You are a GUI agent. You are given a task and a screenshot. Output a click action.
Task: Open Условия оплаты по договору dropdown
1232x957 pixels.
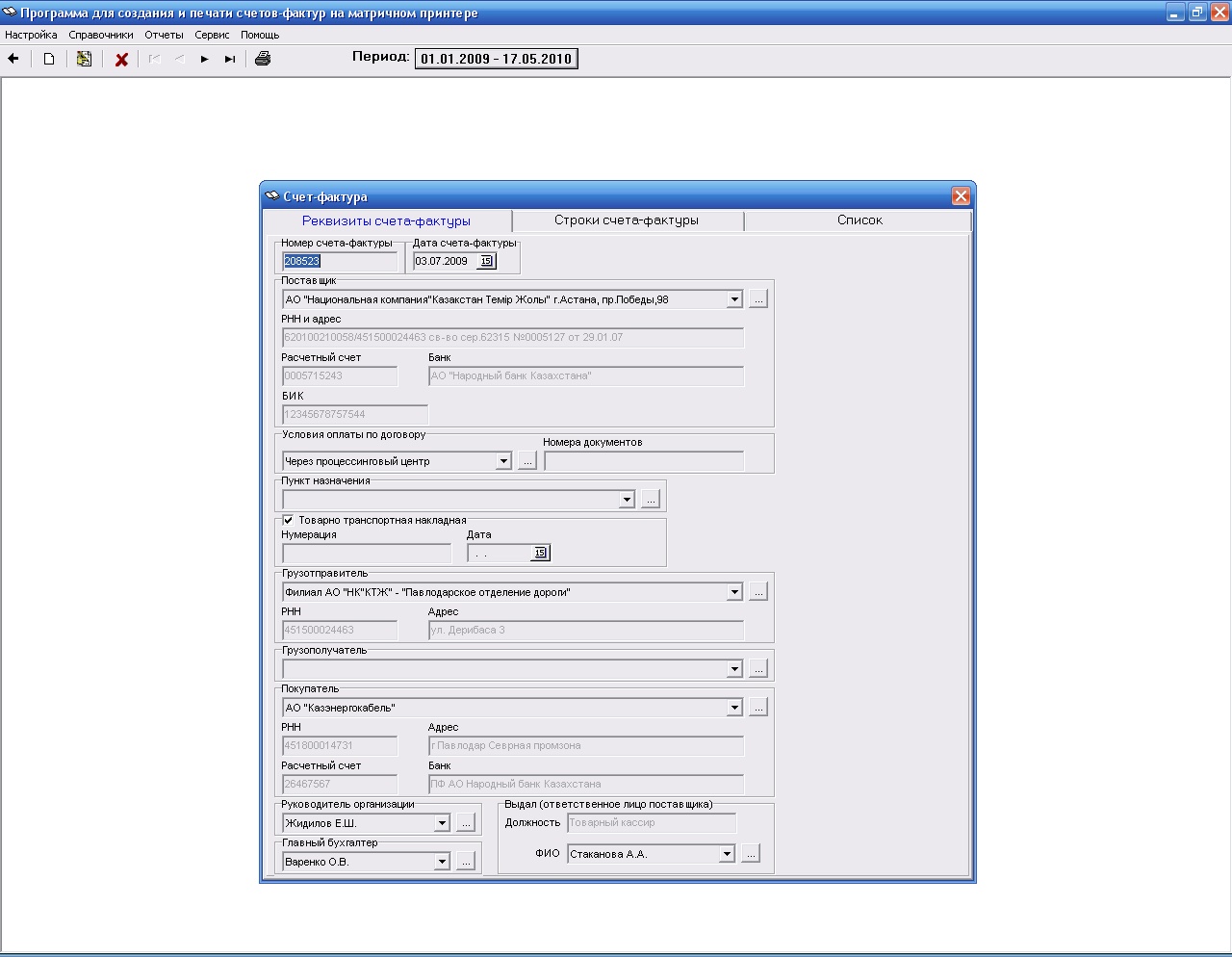pyautogui.click(x=503, y=461)
